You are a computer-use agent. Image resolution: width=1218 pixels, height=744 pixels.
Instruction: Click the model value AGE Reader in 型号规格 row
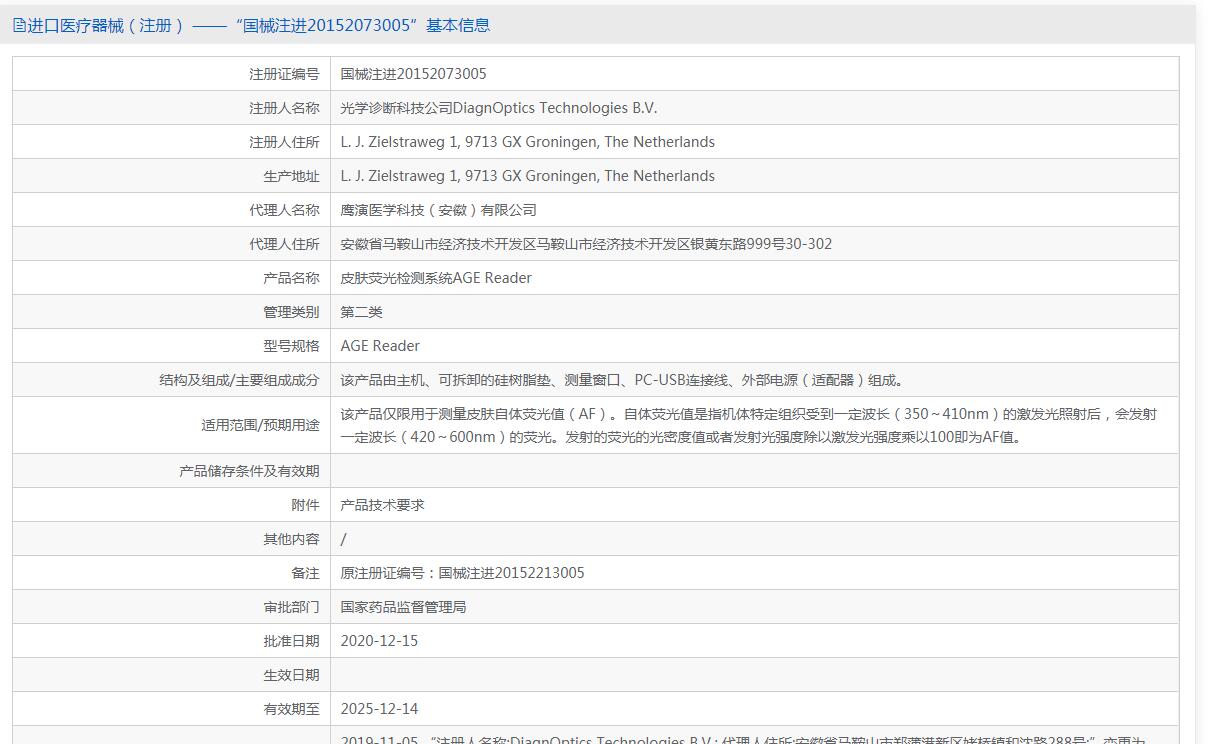[380, 346]
